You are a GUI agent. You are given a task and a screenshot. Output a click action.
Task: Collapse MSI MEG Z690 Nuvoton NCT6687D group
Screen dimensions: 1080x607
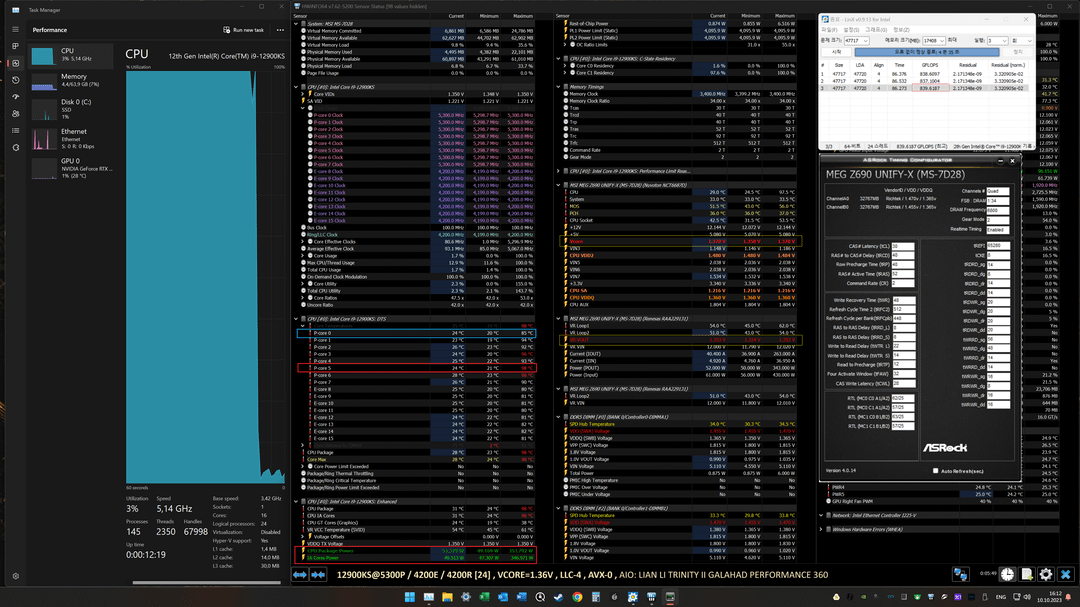tap(558, 185)
